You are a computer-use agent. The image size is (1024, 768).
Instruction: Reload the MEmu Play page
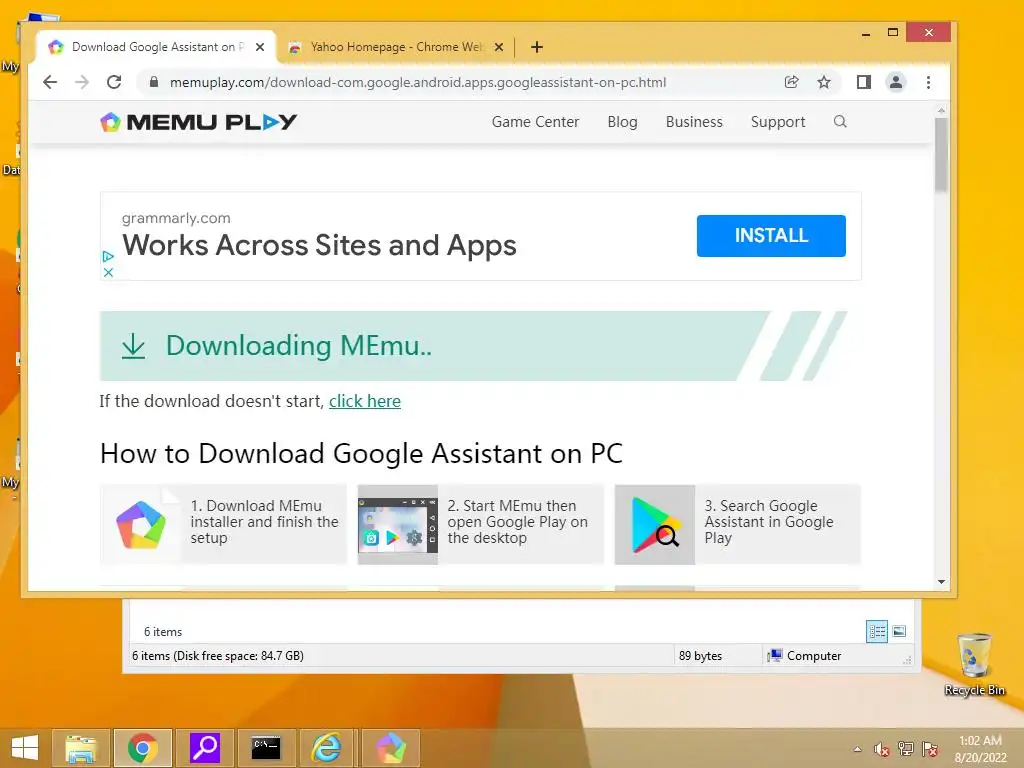click(114, 82)
